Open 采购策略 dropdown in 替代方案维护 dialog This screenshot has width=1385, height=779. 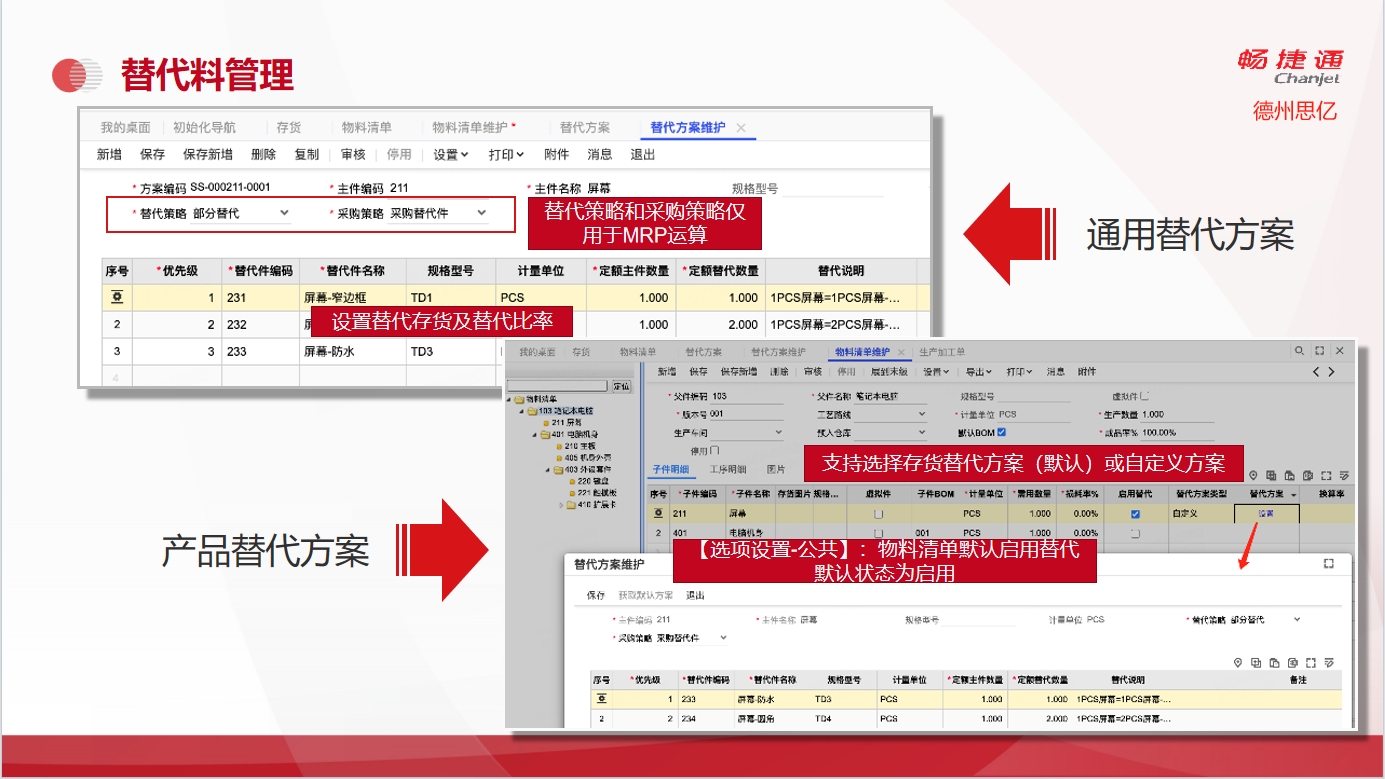(723, 637)
